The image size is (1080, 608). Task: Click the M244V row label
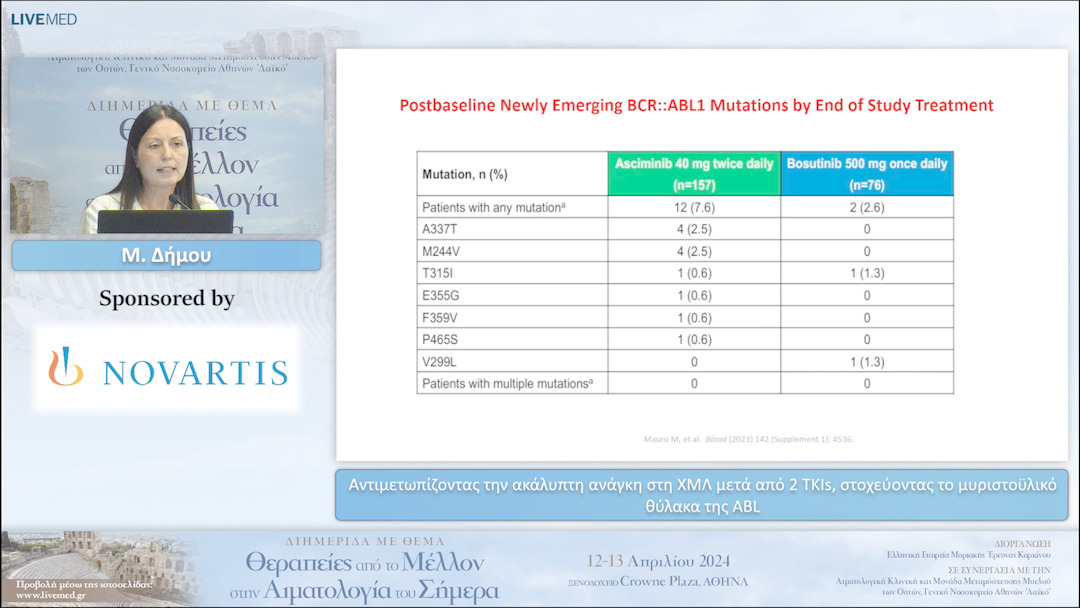[x=444, y=251]
